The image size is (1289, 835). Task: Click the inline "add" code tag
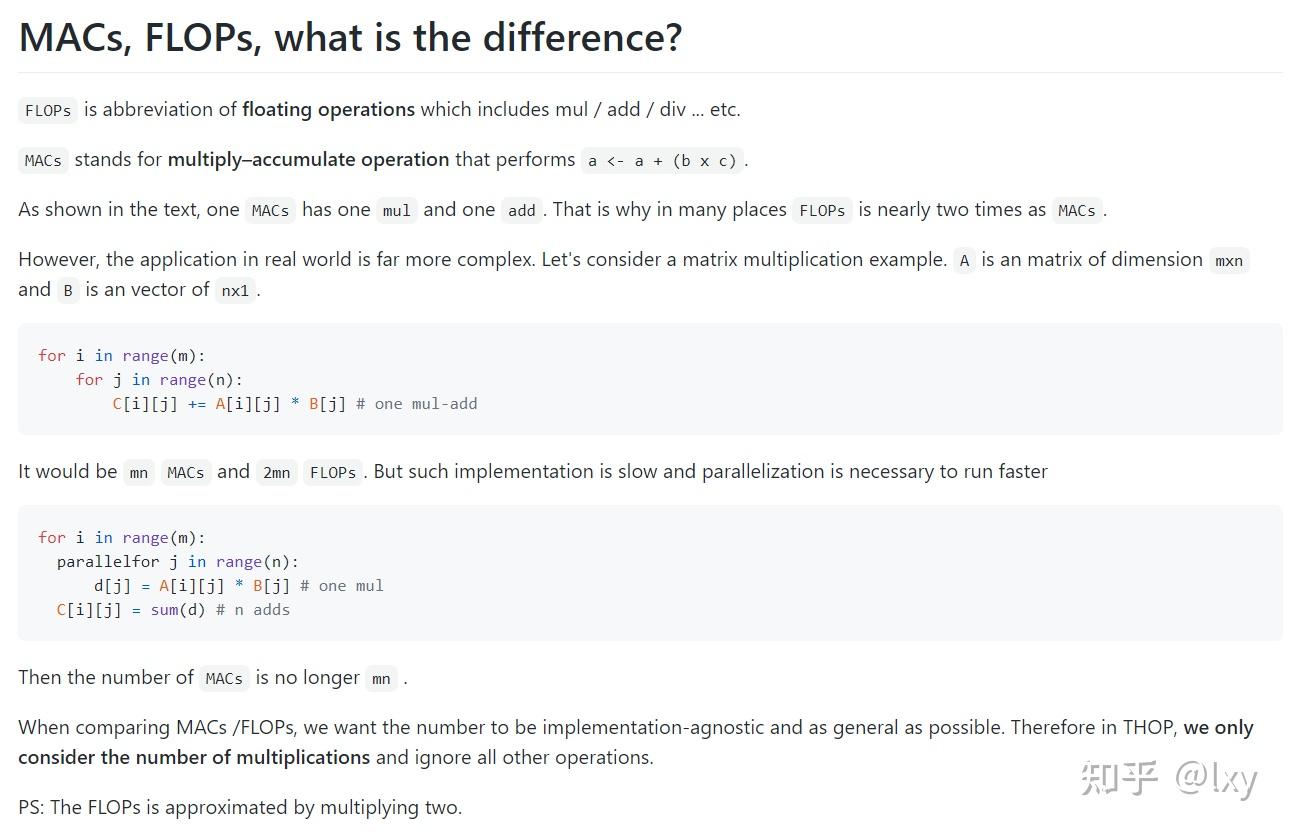(521, 210)
